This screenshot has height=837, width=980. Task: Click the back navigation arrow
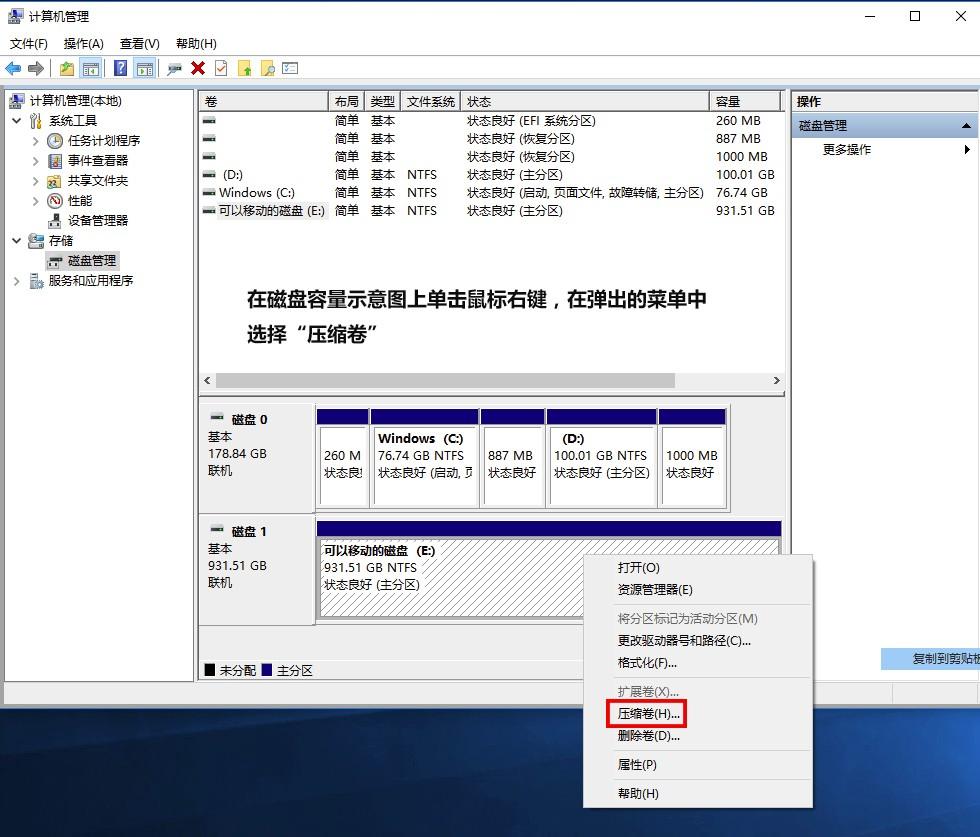click(x=13, y=68)
